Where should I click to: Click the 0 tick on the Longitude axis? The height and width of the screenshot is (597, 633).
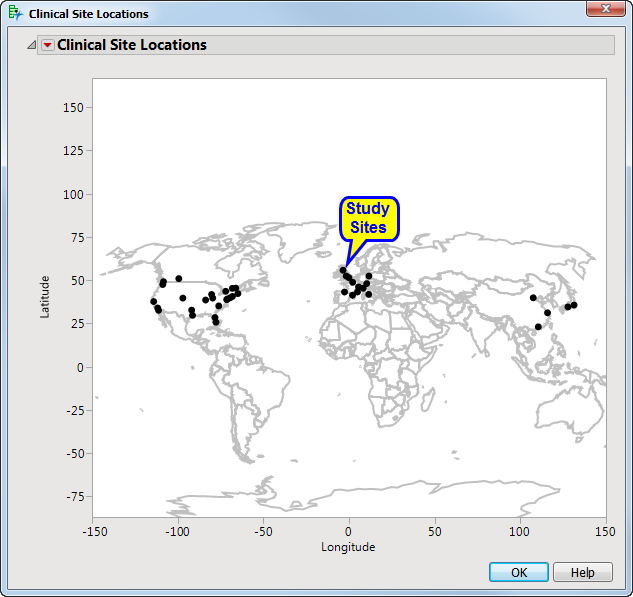click(x=349, y=530)
